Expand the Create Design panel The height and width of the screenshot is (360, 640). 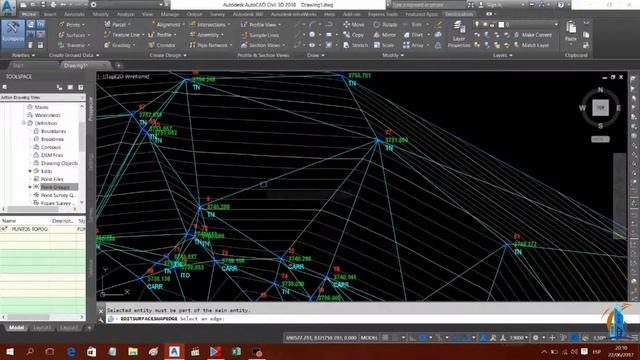click(168, 55)
